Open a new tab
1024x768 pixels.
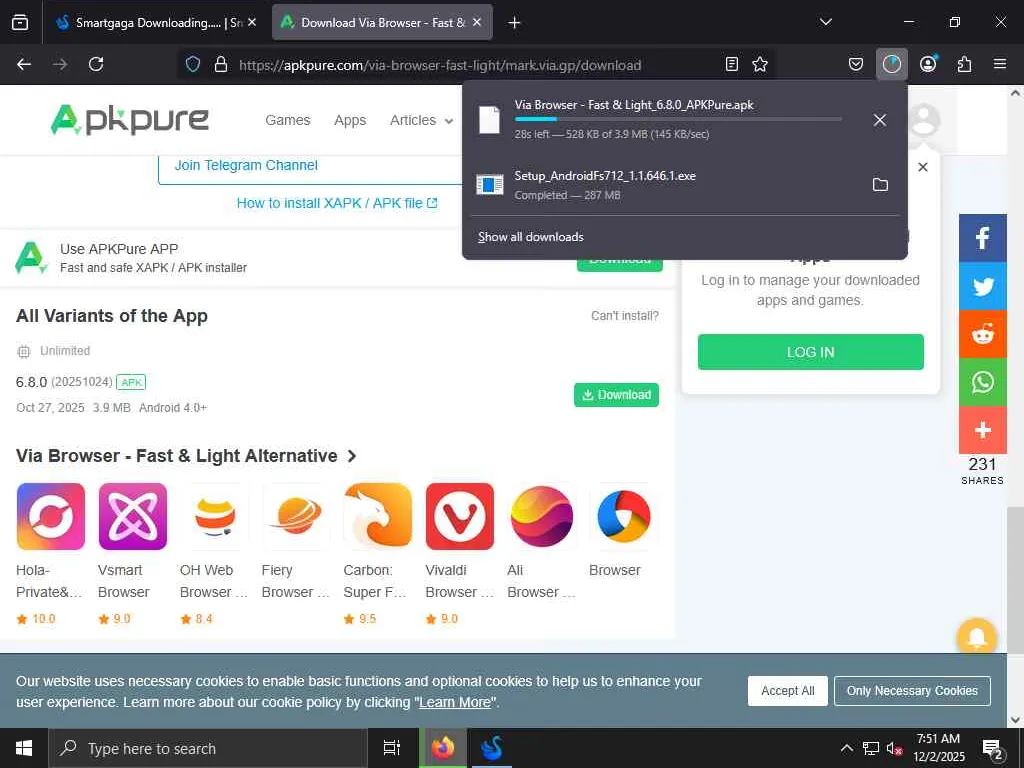coord(515,23)
